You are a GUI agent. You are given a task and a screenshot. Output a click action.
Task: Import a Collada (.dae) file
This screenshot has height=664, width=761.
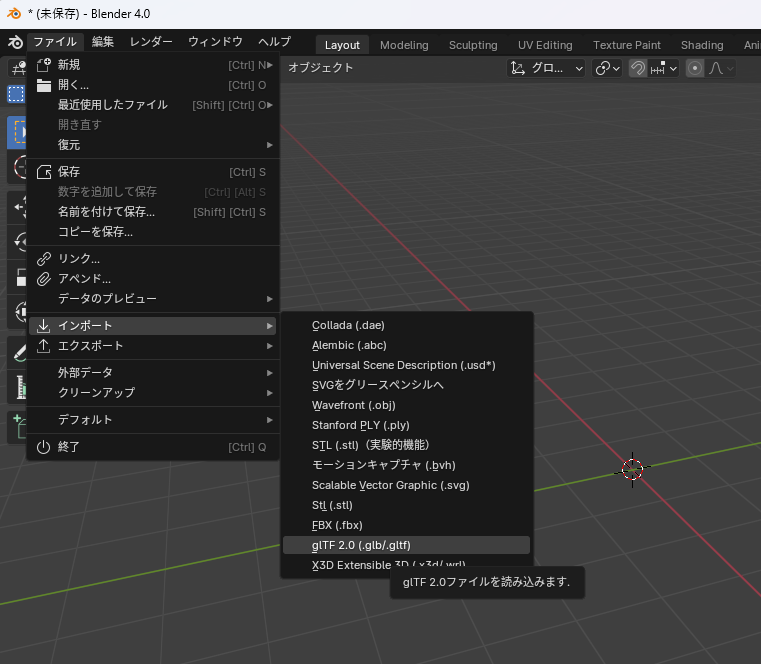coord(406,325)
